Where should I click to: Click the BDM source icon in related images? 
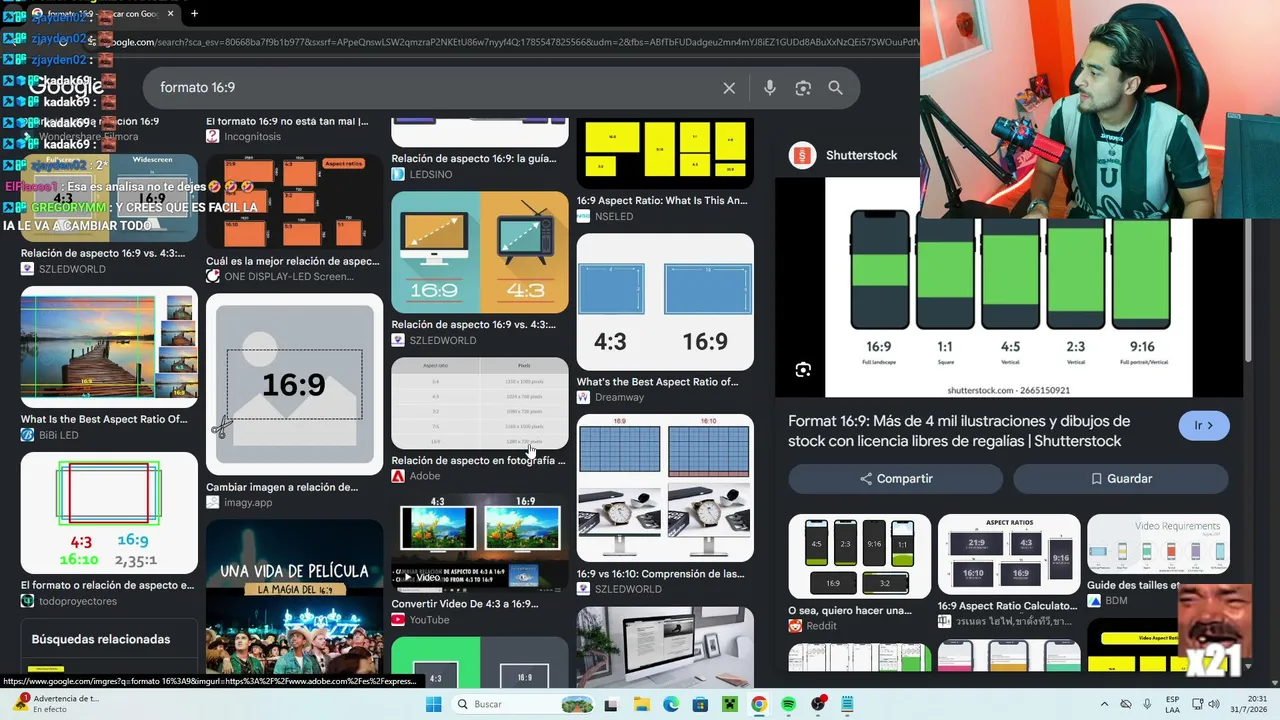(x=1094, y=601)
